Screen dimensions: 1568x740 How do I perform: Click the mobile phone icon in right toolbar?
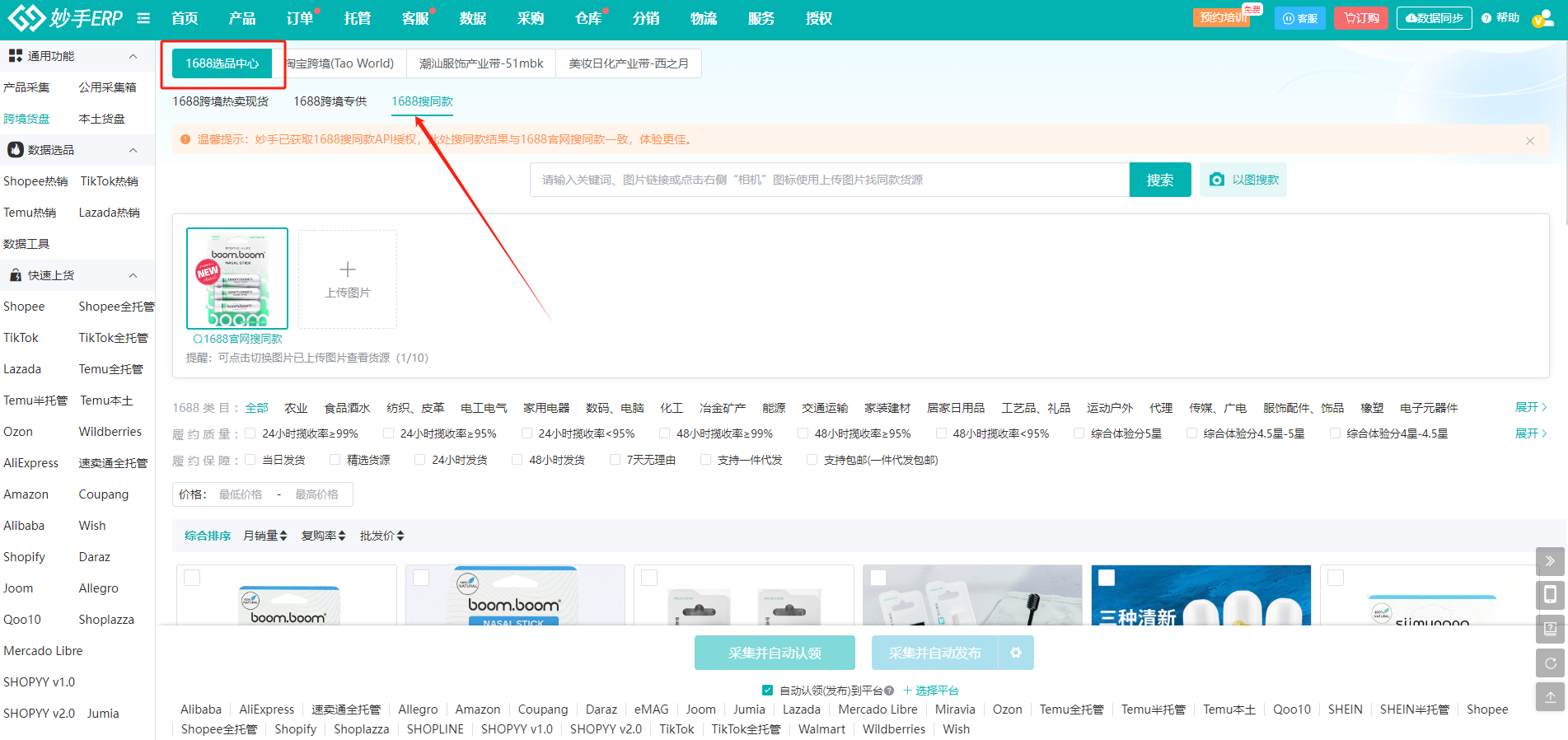[1550, 594]
